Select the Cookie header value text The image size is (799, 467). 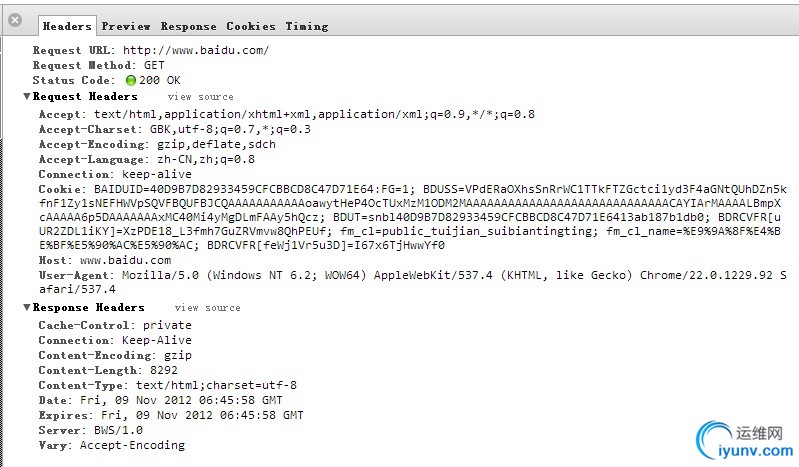(413, 217)
